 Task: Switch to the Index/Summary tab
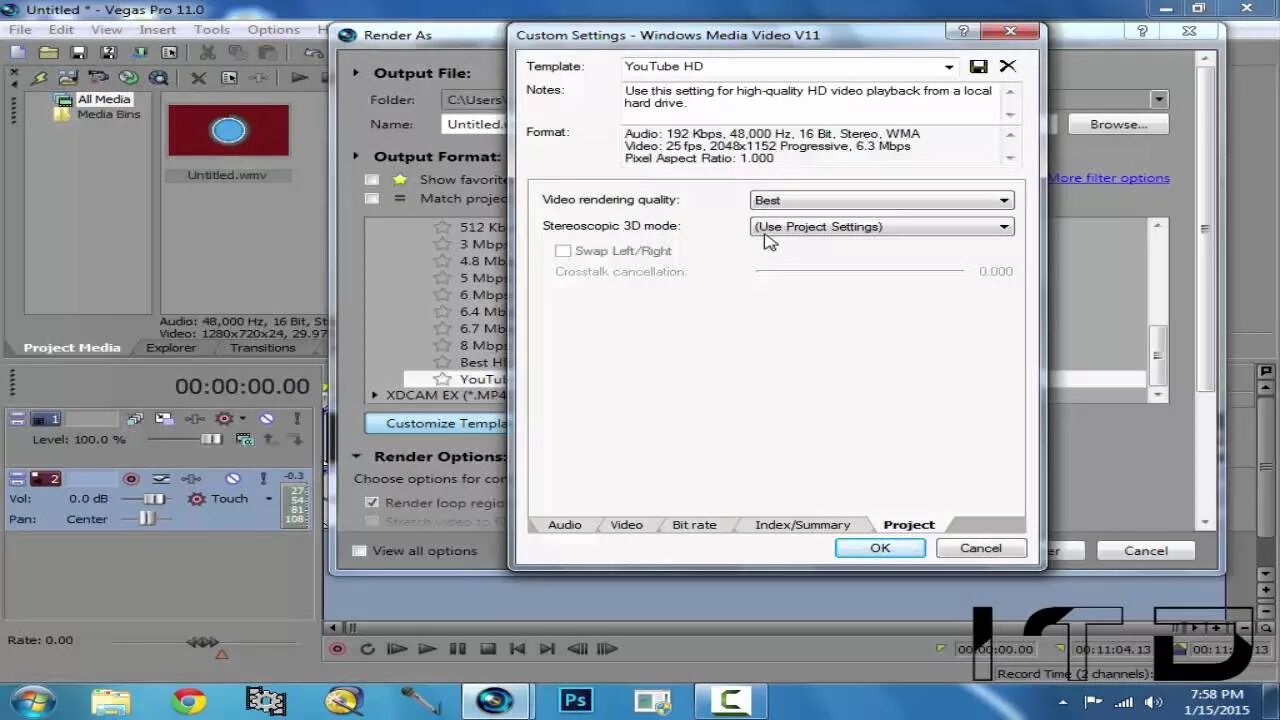802,525
